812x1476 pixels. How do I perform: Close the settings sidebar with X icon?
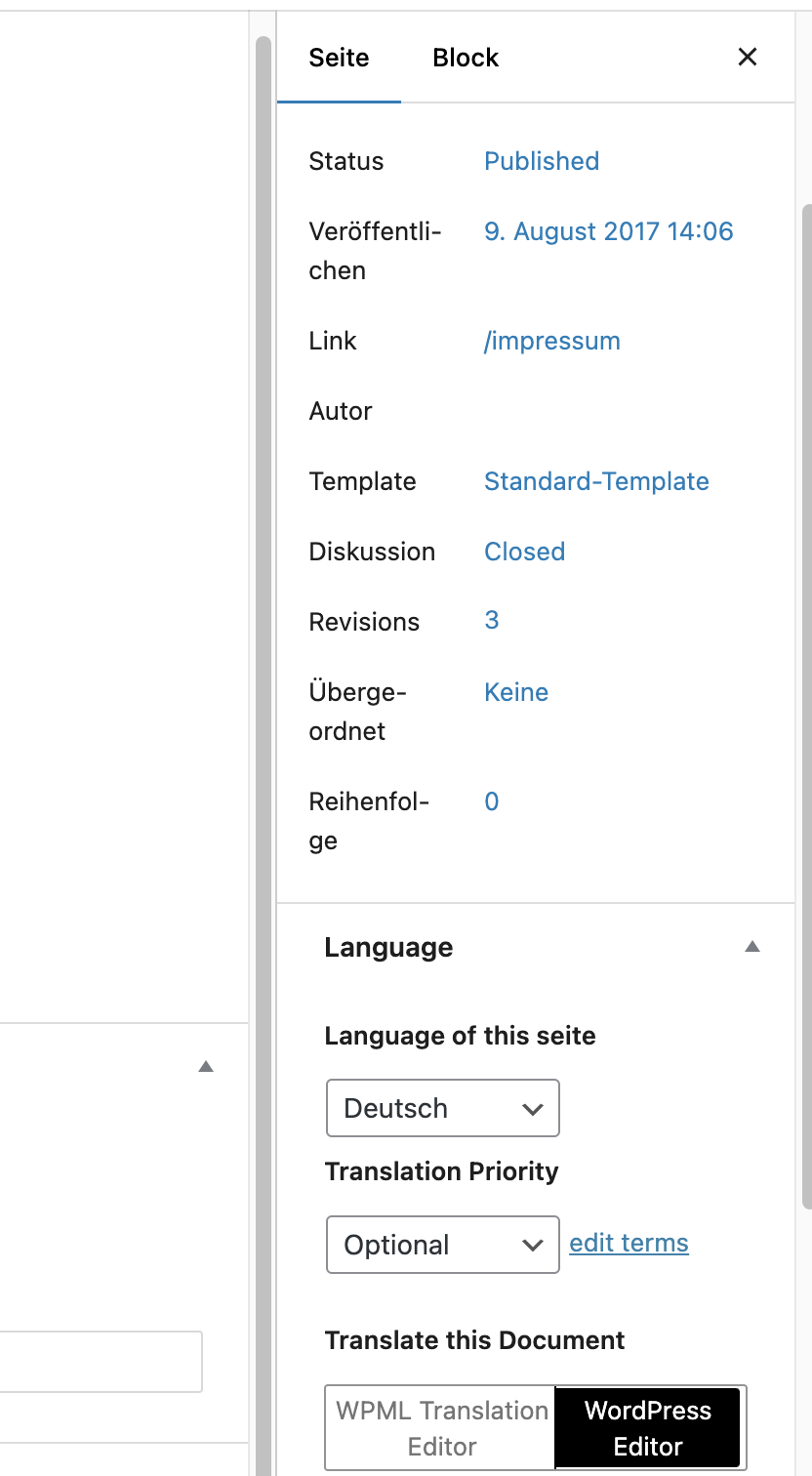(748, 57)
